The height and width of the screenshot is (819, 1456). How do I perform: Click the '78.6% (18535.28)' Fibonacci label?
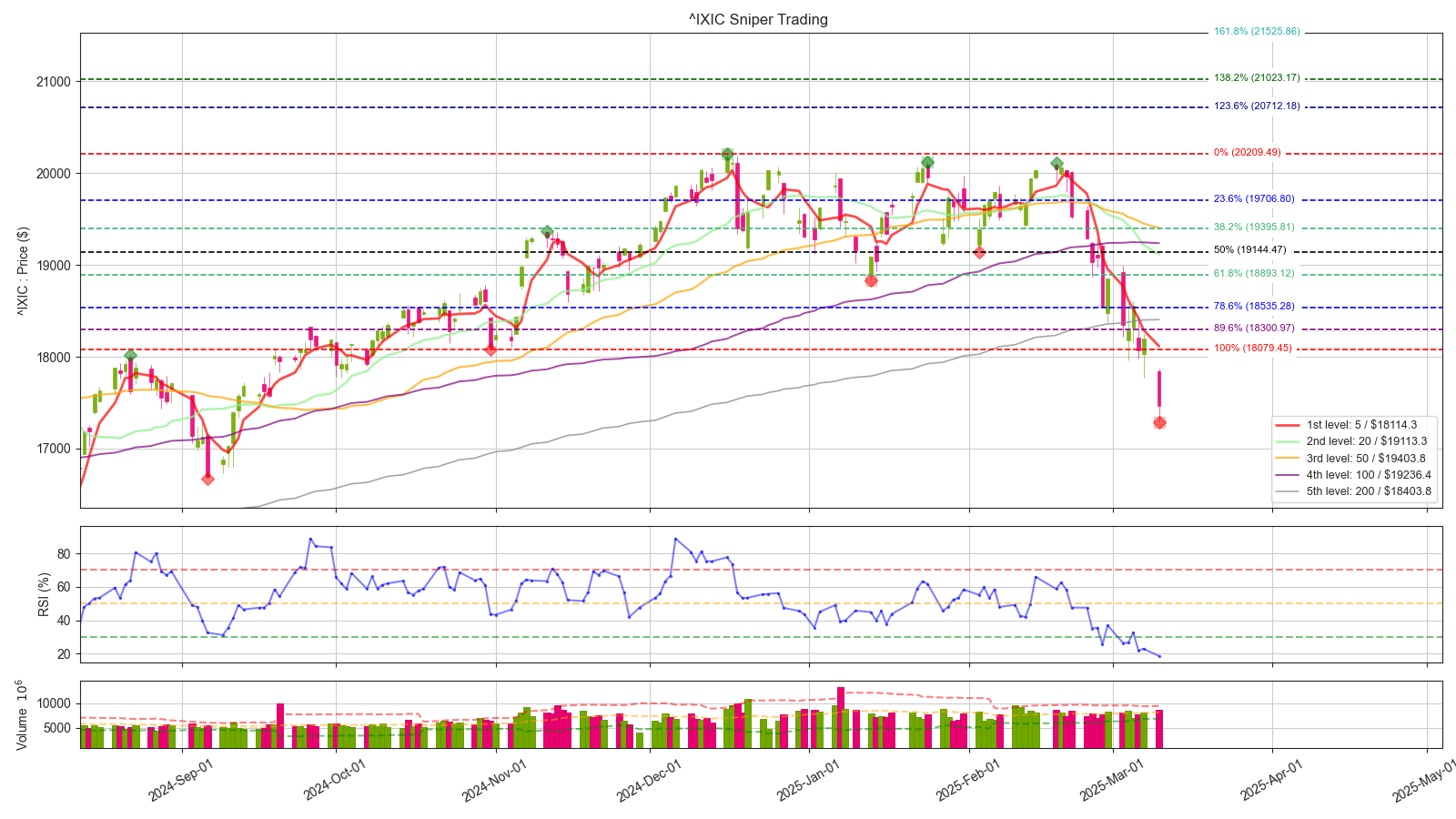click(x=1254, y=307)
